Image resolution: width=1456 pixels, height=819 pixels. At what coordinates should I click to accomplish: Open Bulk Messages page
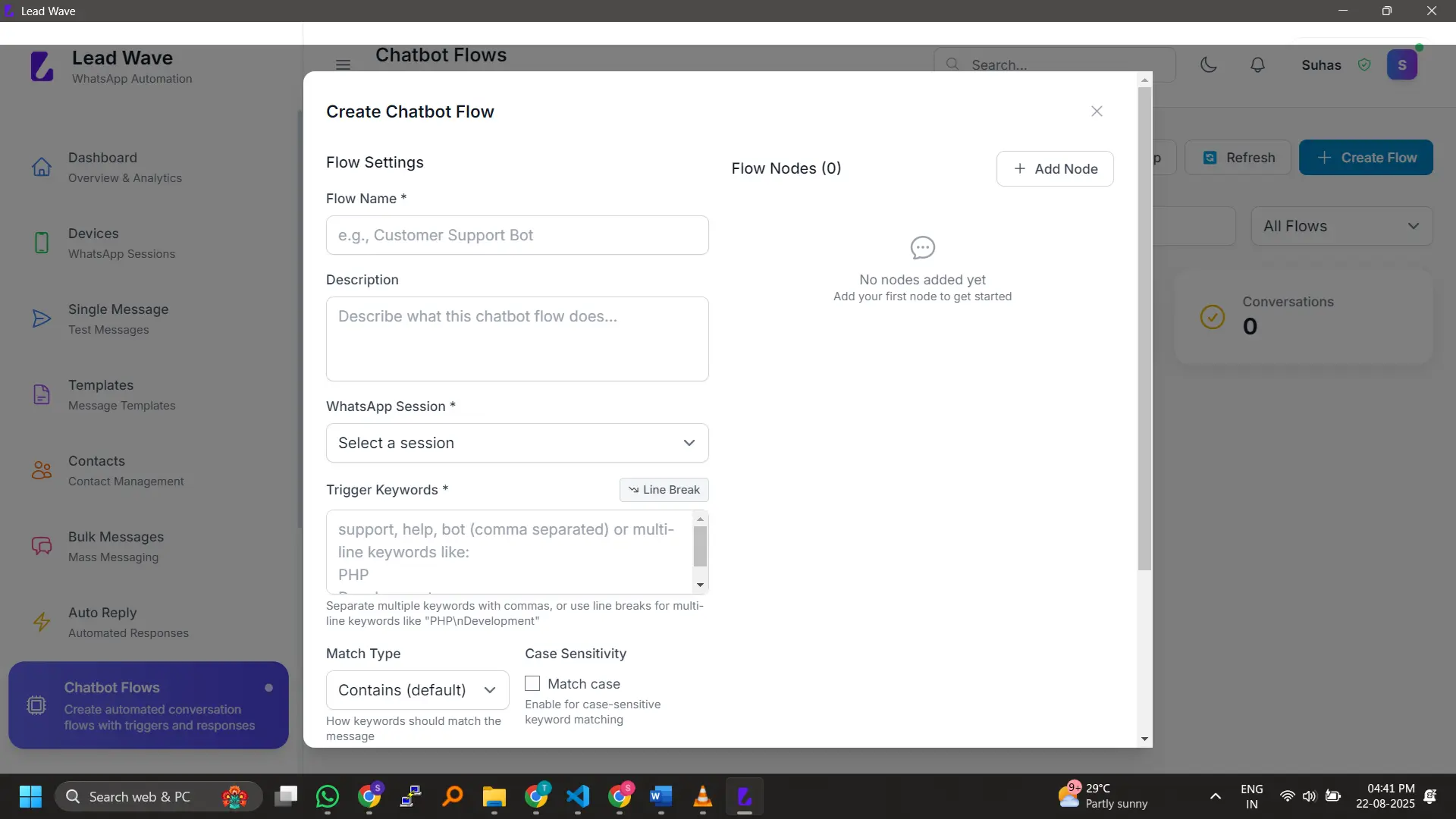click(x=148, y=546)
